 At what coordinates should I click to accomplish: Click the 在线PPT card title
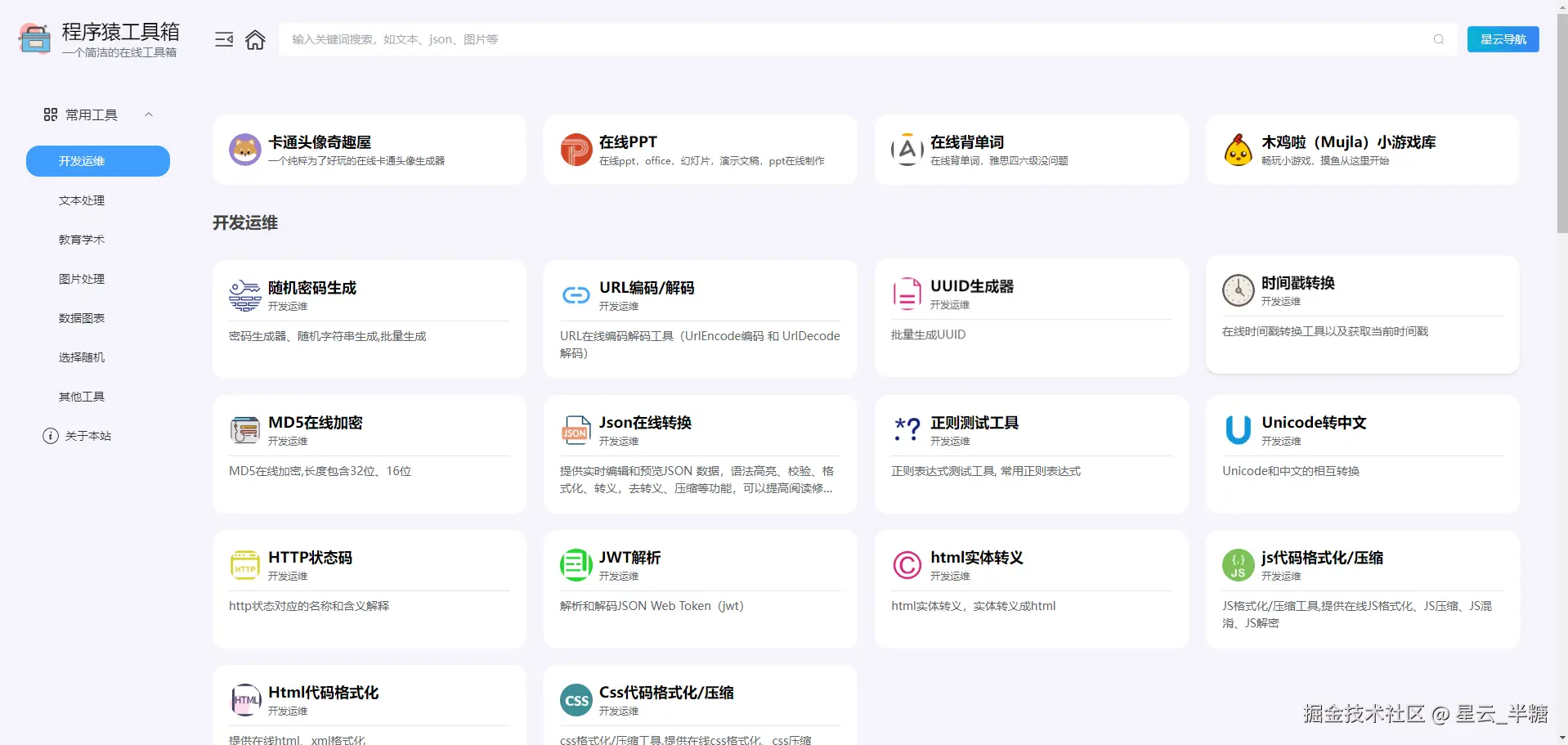click(628, 142)
